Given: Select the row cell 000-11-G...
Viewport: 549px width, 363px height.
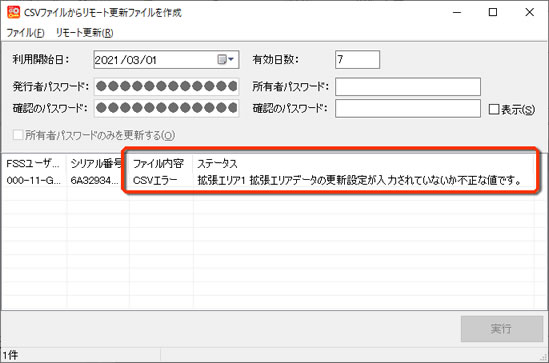Looking at the screenshot, I should 34,181.
